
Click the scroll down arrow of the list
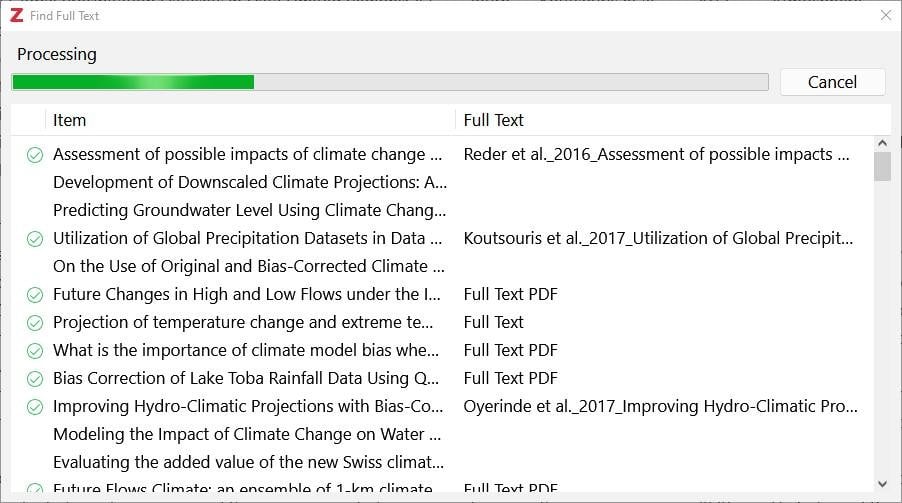[x=882, y=485]
